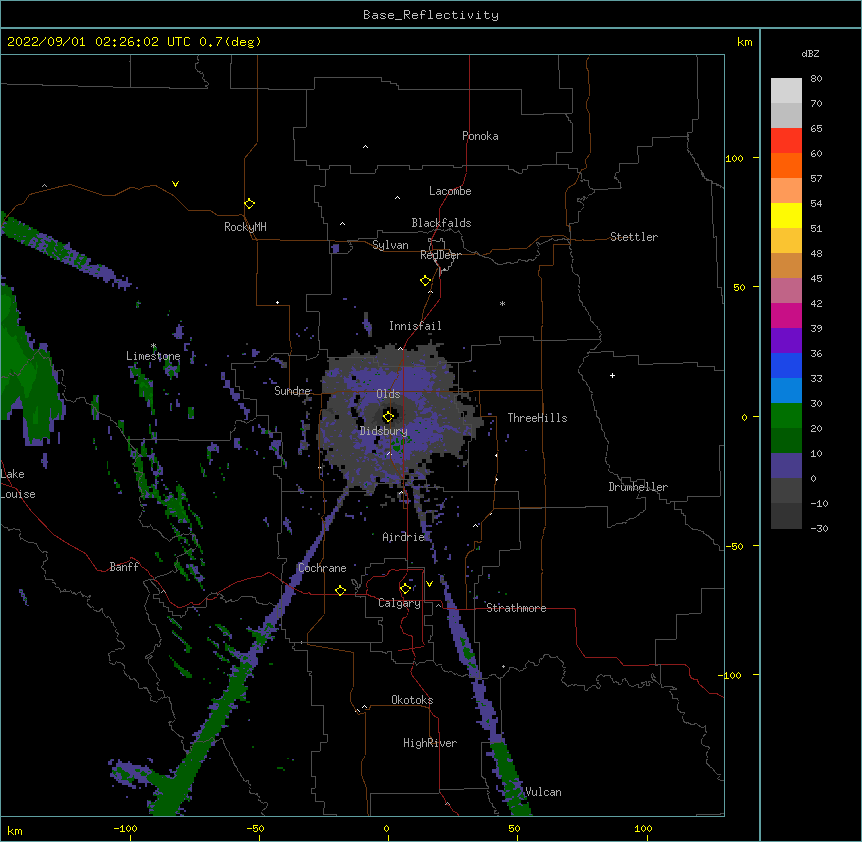
Task: Click the yellow diamond marker above Calgary label
Action: [405, 589]
